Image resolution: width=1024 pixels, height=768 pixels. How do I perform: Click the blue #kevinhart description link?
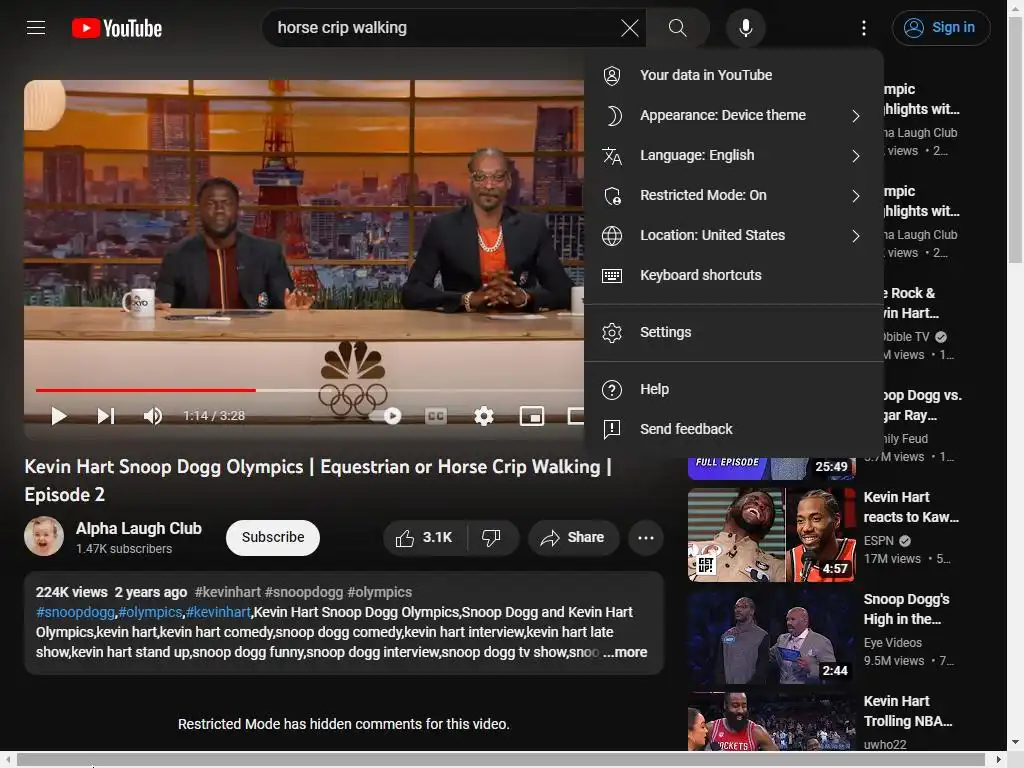(218, 612)
